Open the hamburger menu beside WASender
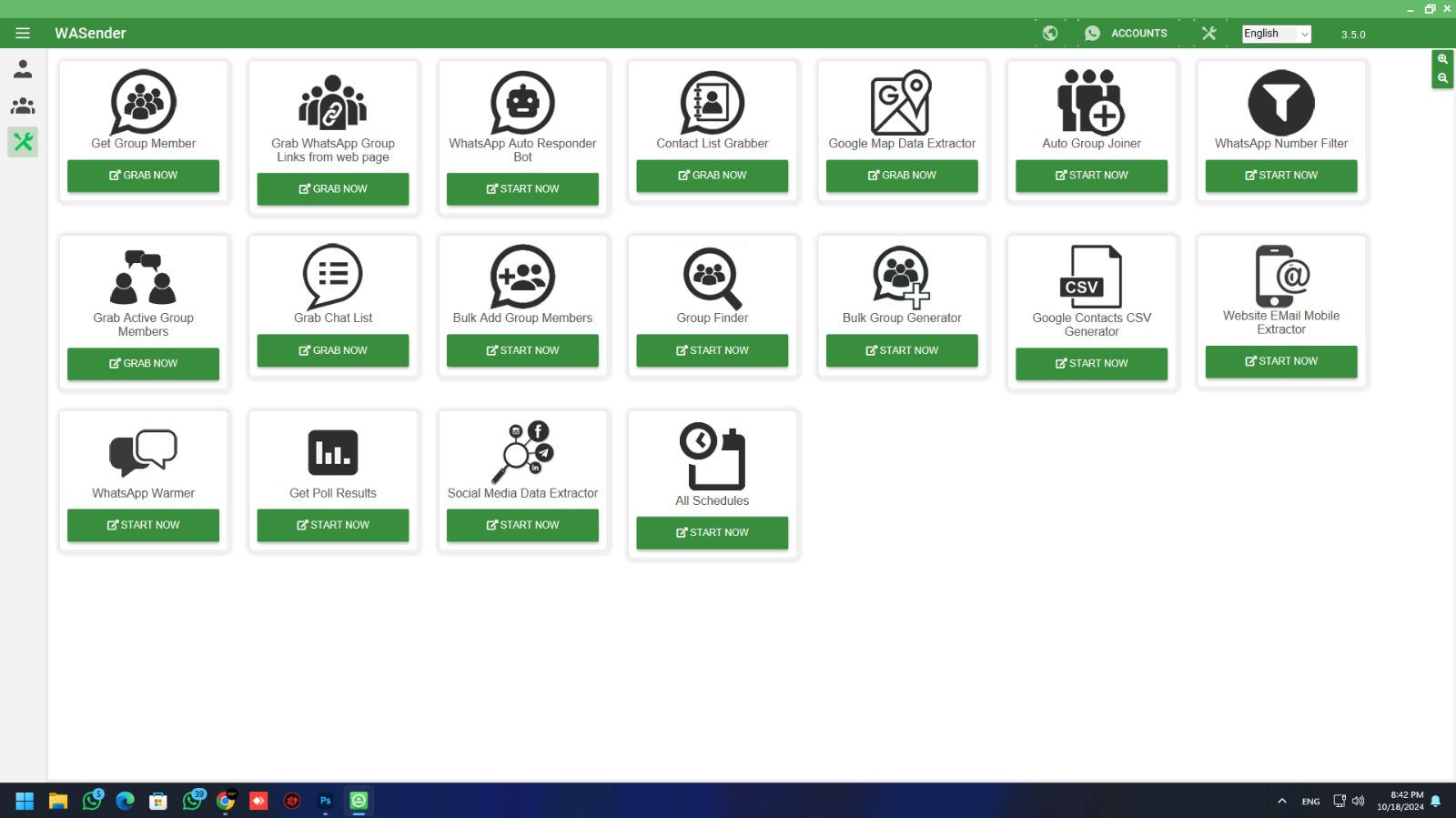This screenshot has height=818, width=1456. pos(23,34)
